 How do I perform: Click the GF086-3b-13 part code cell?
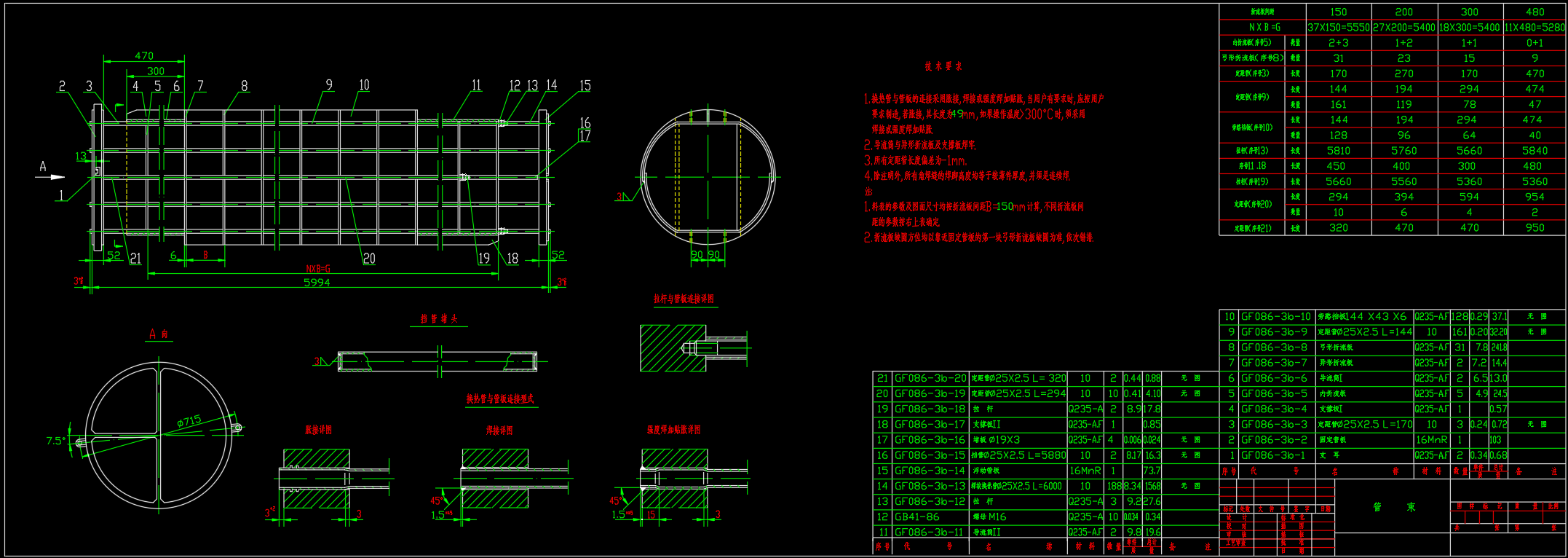930,486
